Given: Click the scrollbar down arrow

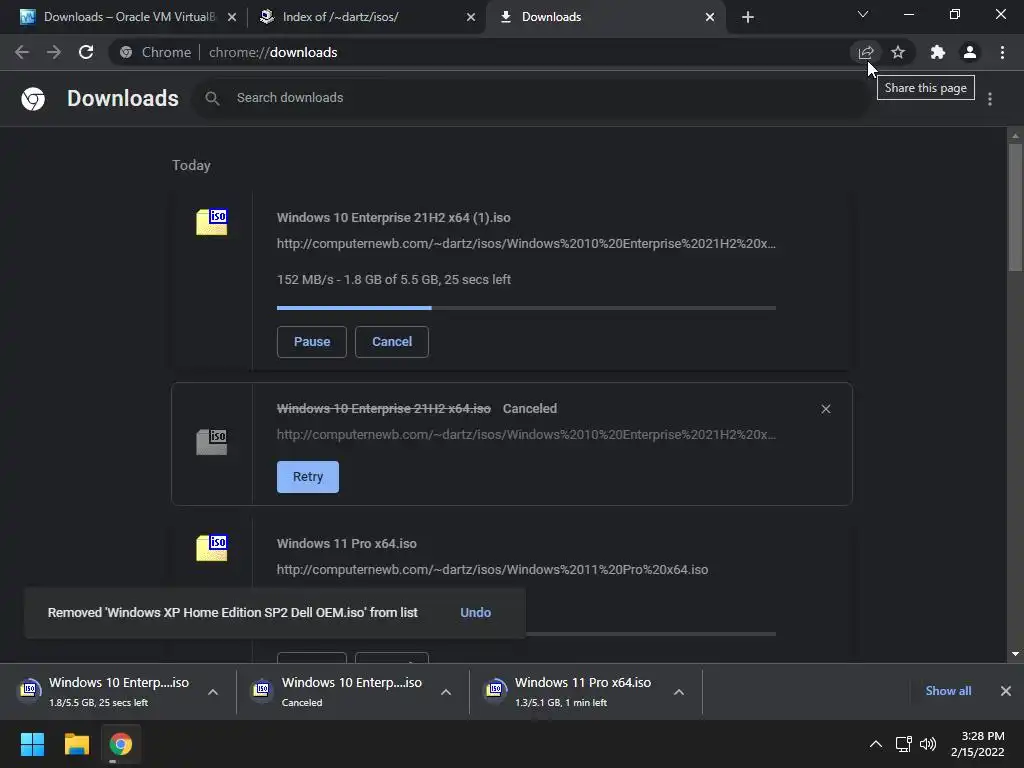Looking at the screenshot, I should [x=1015, y=654].
